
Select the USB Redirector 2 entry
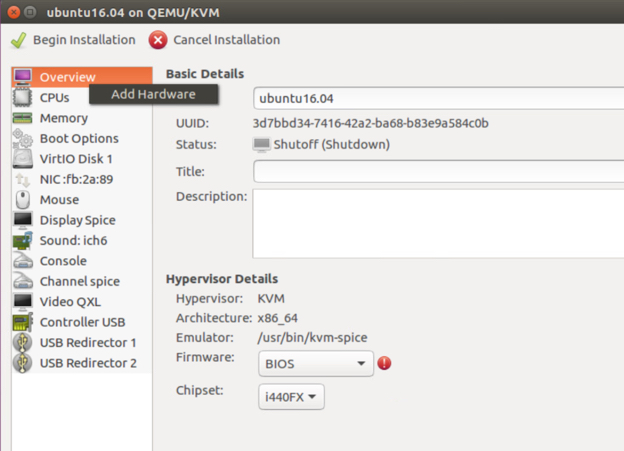tap(82, 363)
